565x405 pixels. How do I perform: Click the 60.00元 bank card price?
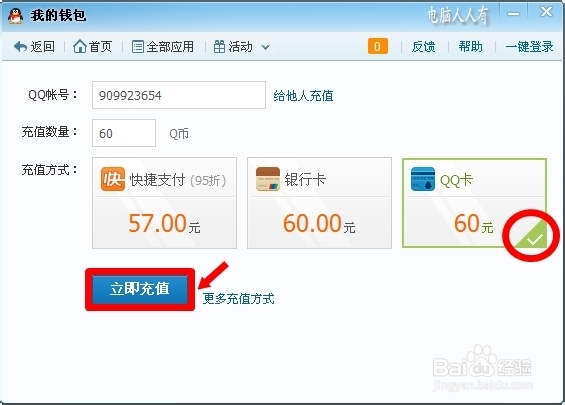319,223
